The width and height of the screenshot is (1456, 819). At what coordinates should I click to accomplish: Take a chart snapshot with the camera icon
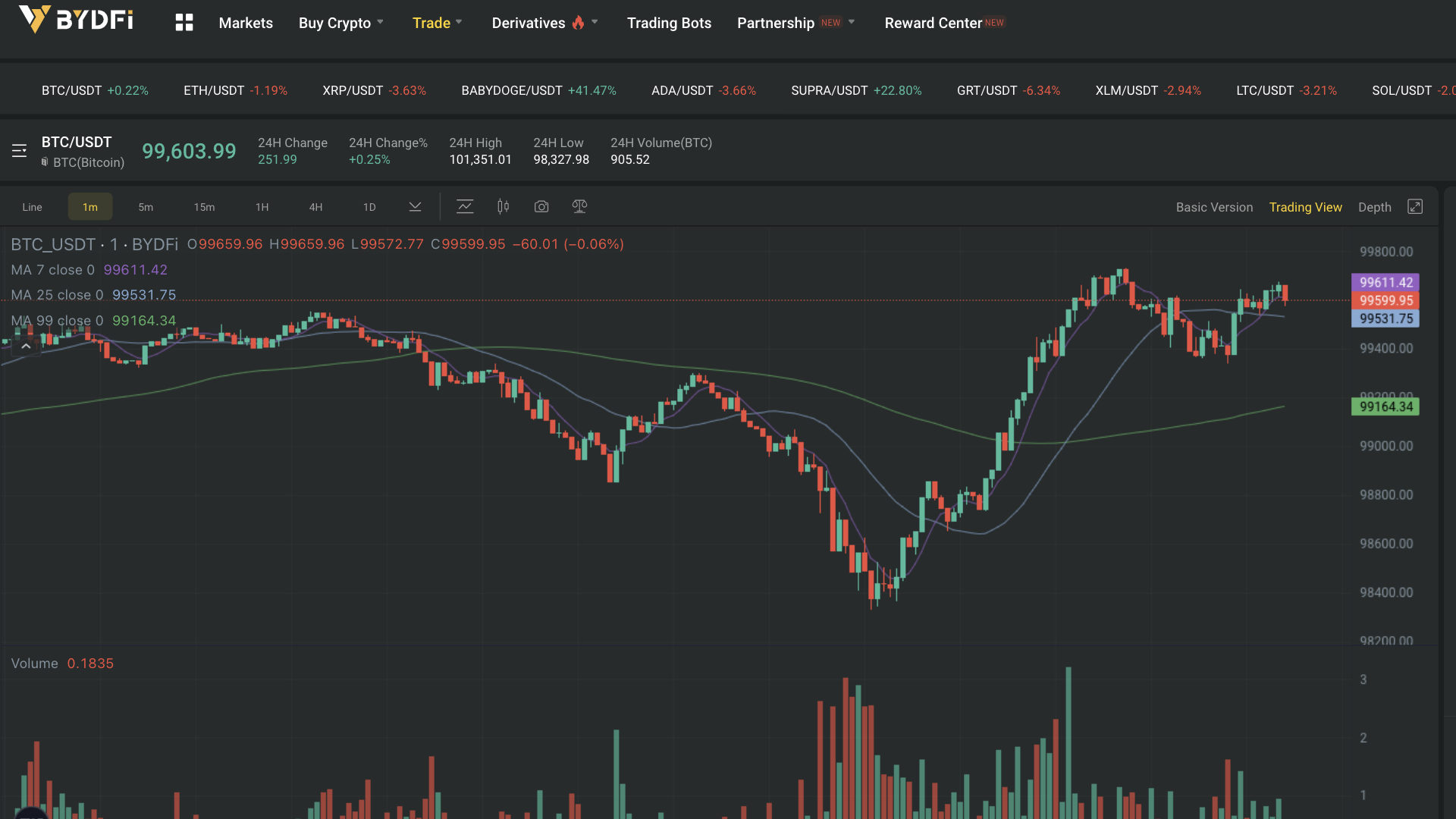pos(541,206)
